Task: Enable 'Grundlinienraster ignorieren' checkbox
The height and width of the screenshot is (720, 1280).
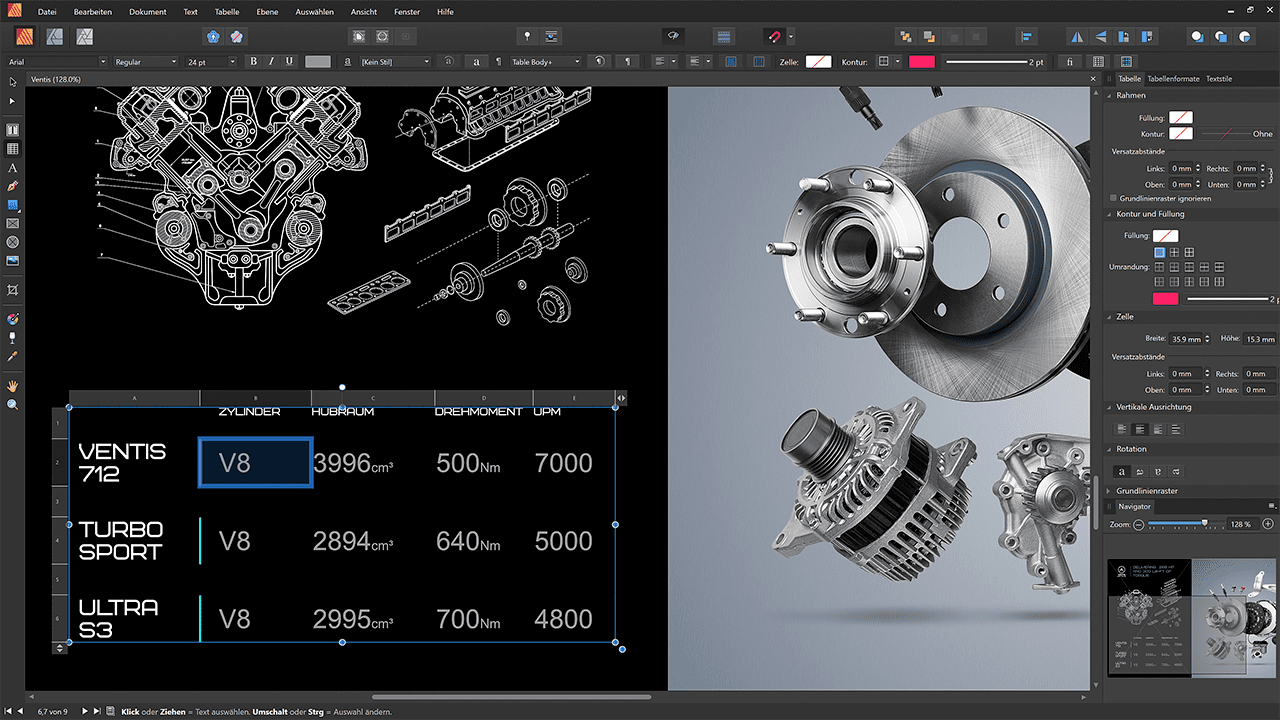Action: (1114, 198)
